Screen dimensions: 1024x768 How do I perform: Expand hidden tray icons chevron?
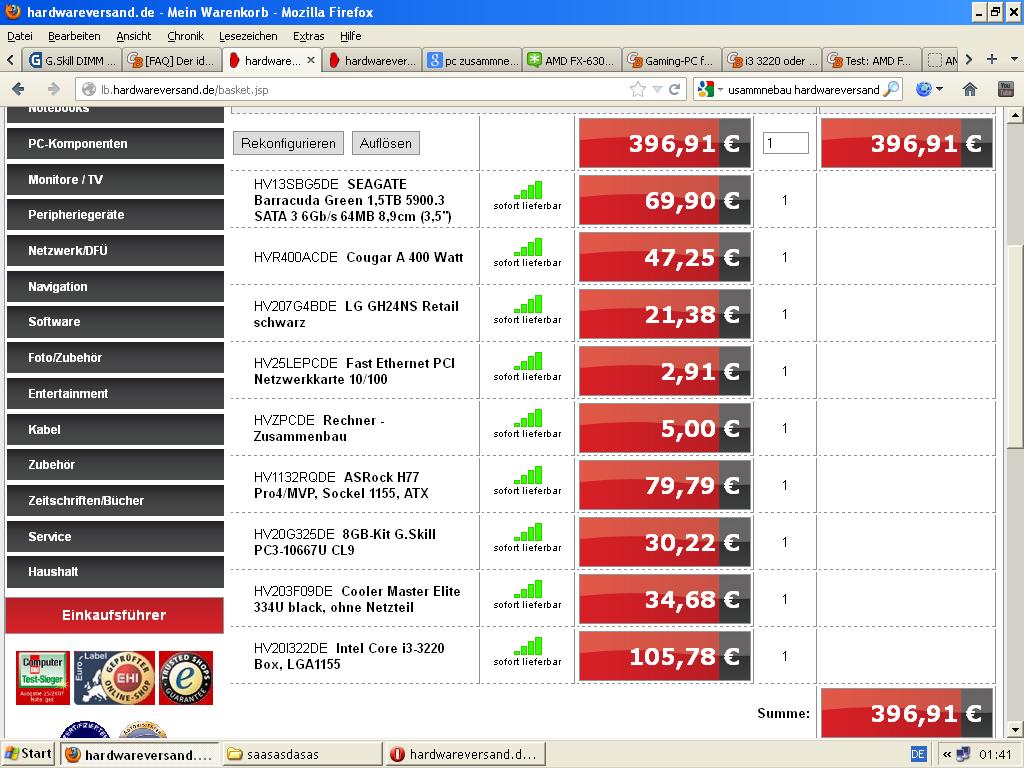pyautogui.click(x=946, y=754)
